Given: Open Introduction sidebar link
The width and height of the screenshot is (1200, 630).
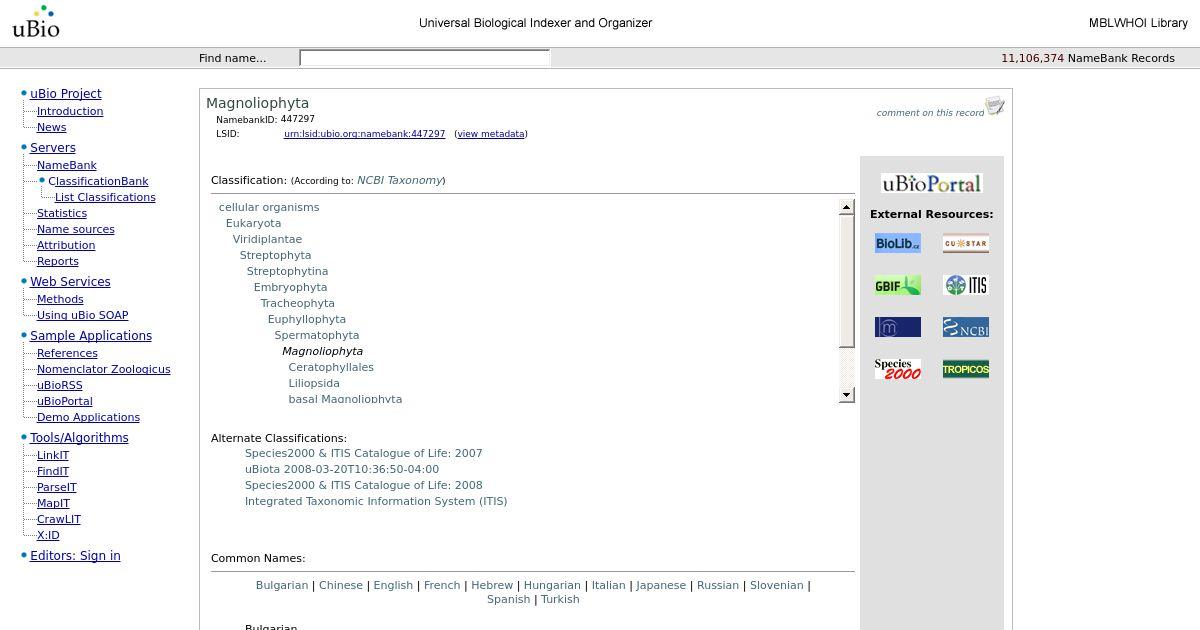Looking at the screenshot, I should 70,111.
